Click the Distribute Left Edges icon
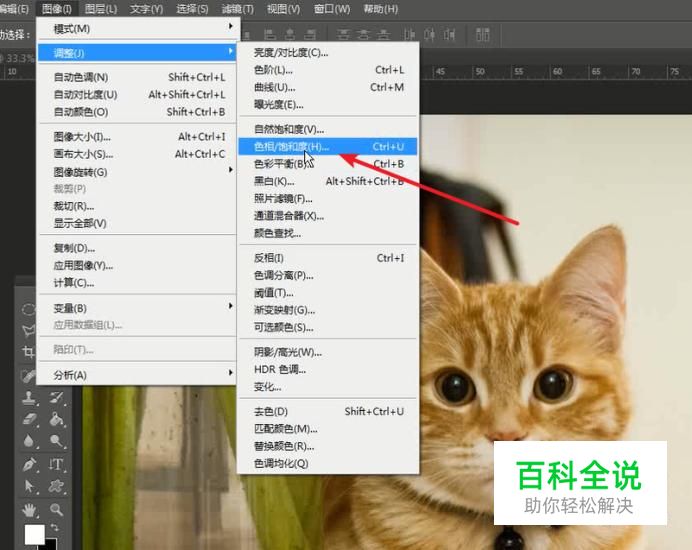The width and height of the screenshot is (692, 550). coord(409,34)
